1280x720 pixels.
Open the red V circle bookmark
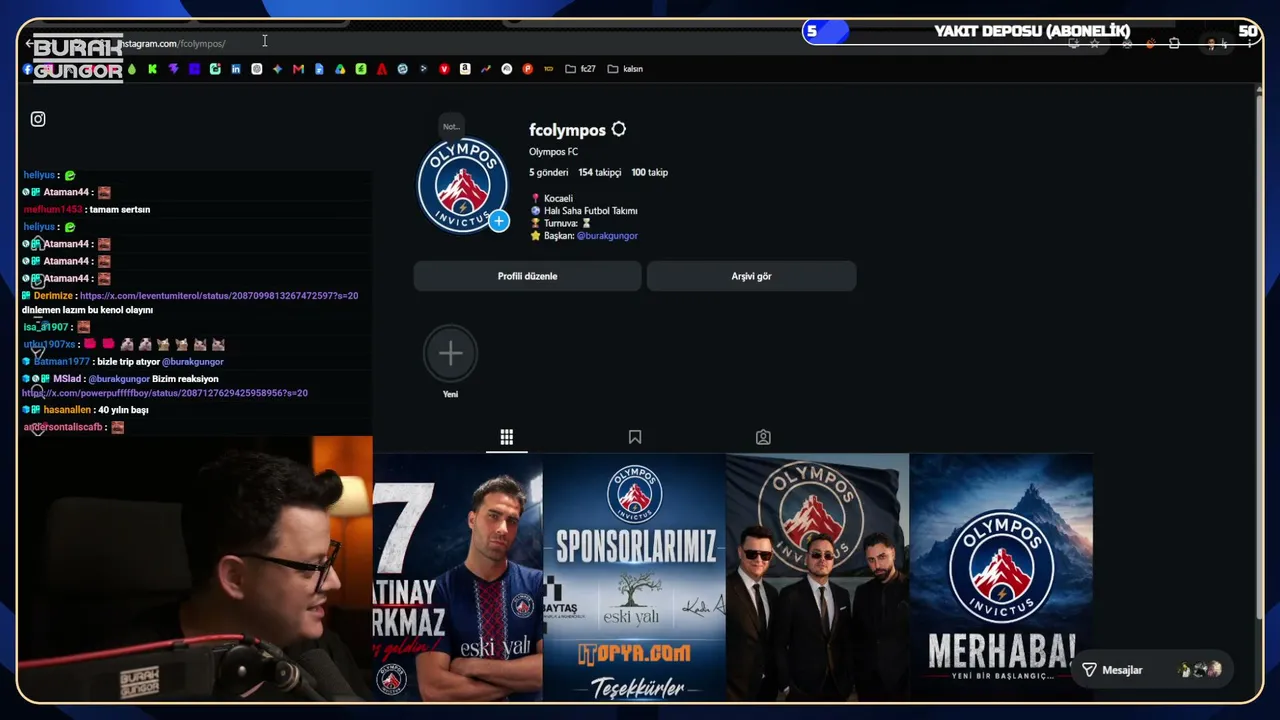pyautogui.click(x=444, y=69)
